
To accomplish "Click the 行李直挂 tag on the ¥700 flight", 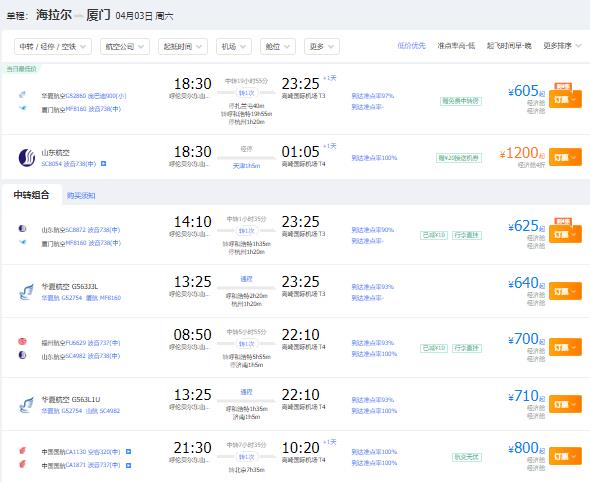I will (x=467, y=348).
